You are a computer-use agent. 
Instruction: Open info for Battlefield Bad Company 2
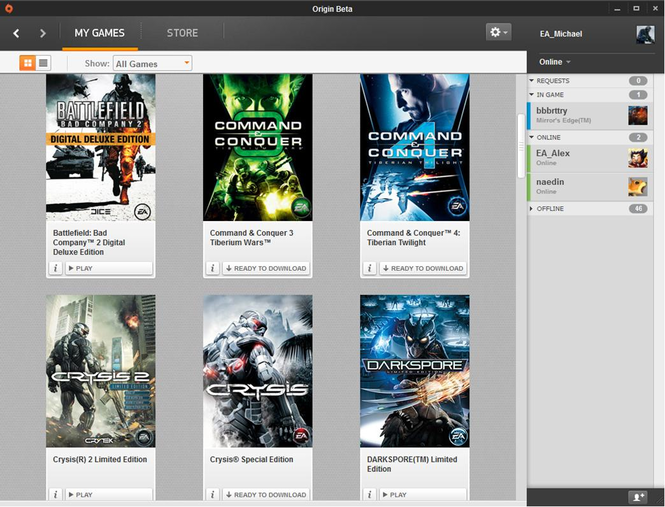pos(56,268)
